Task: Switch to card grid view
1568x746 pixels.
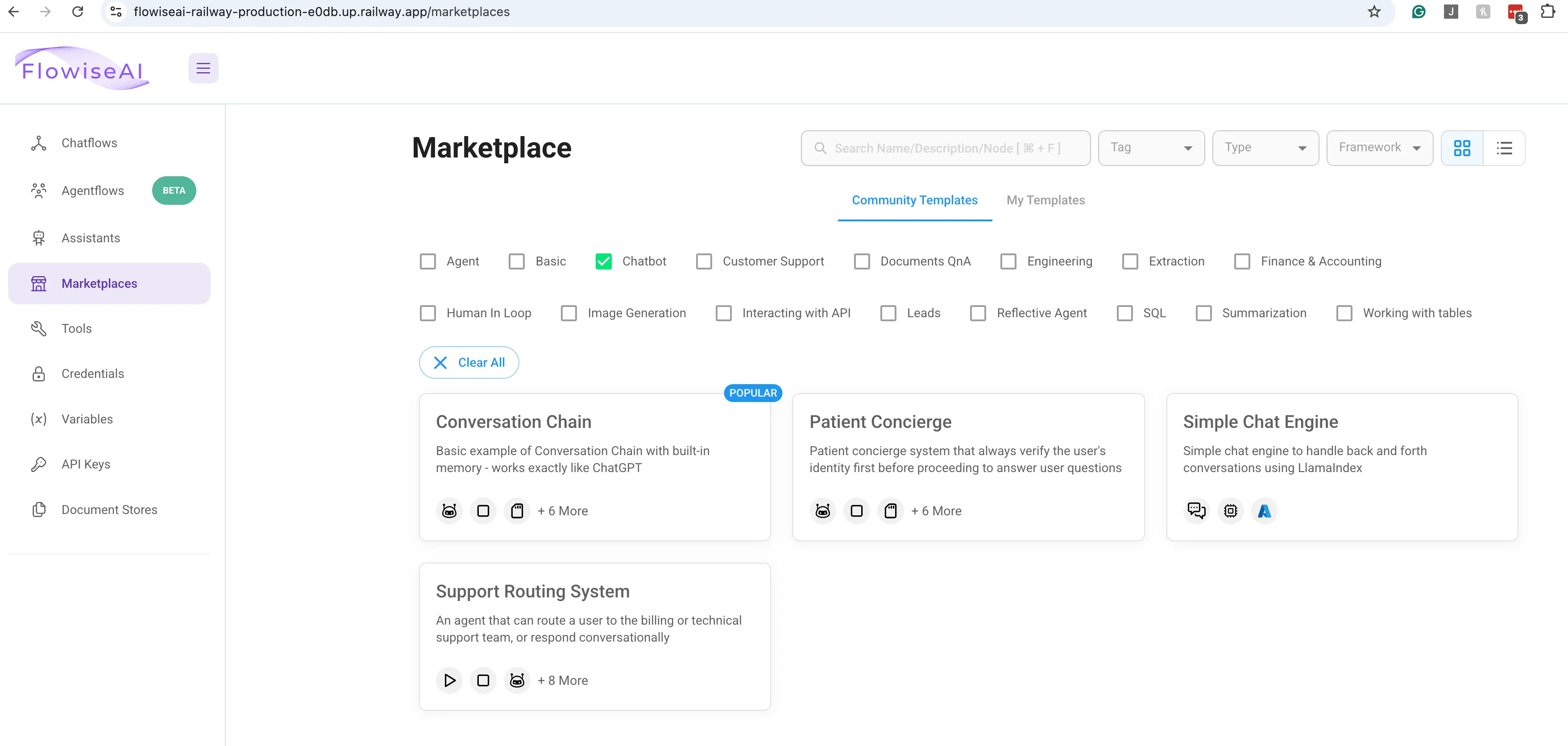Action: (x=1463, y=148)
